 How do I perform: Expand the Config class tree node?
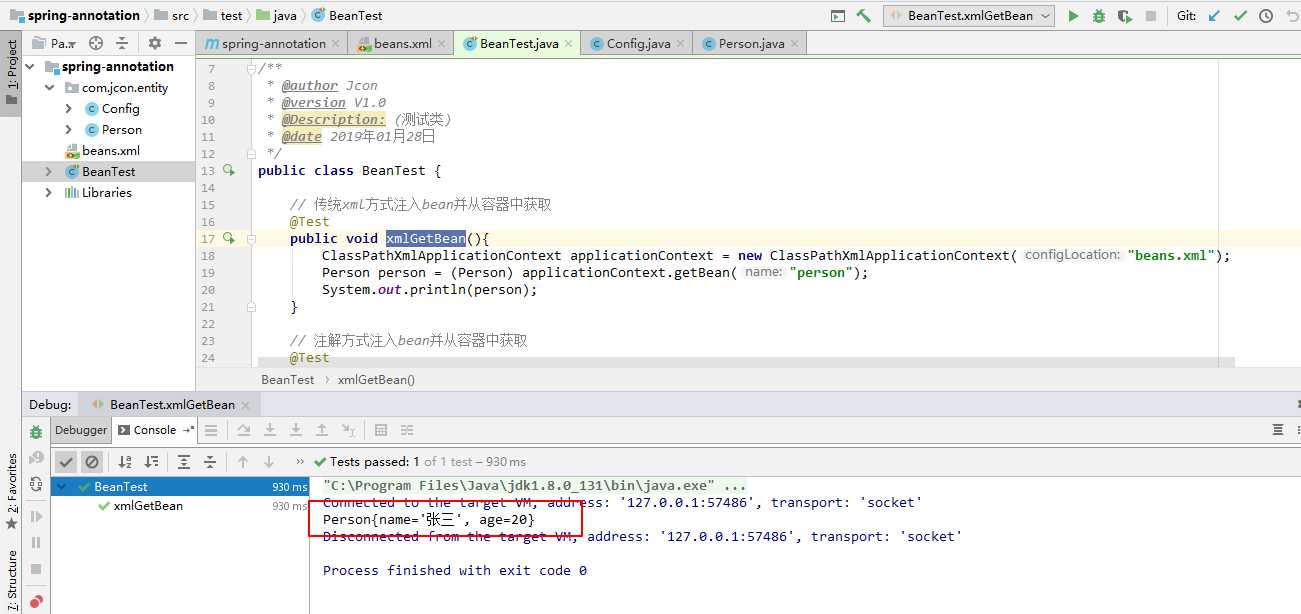[69, 109]
